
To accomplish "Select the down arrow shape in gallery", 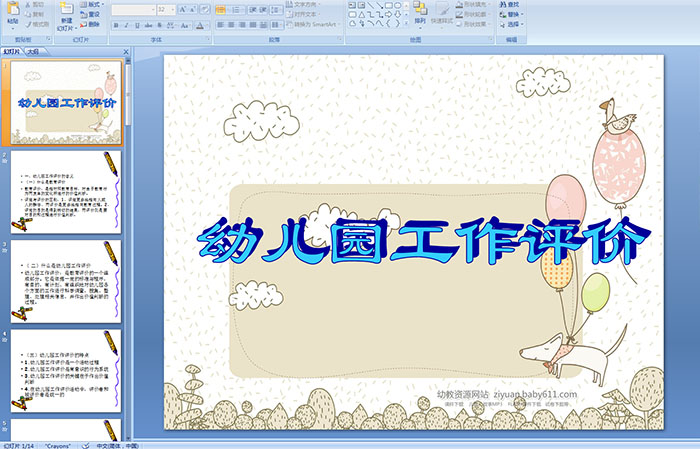I will pyautogui.click(x=397, y=14).
